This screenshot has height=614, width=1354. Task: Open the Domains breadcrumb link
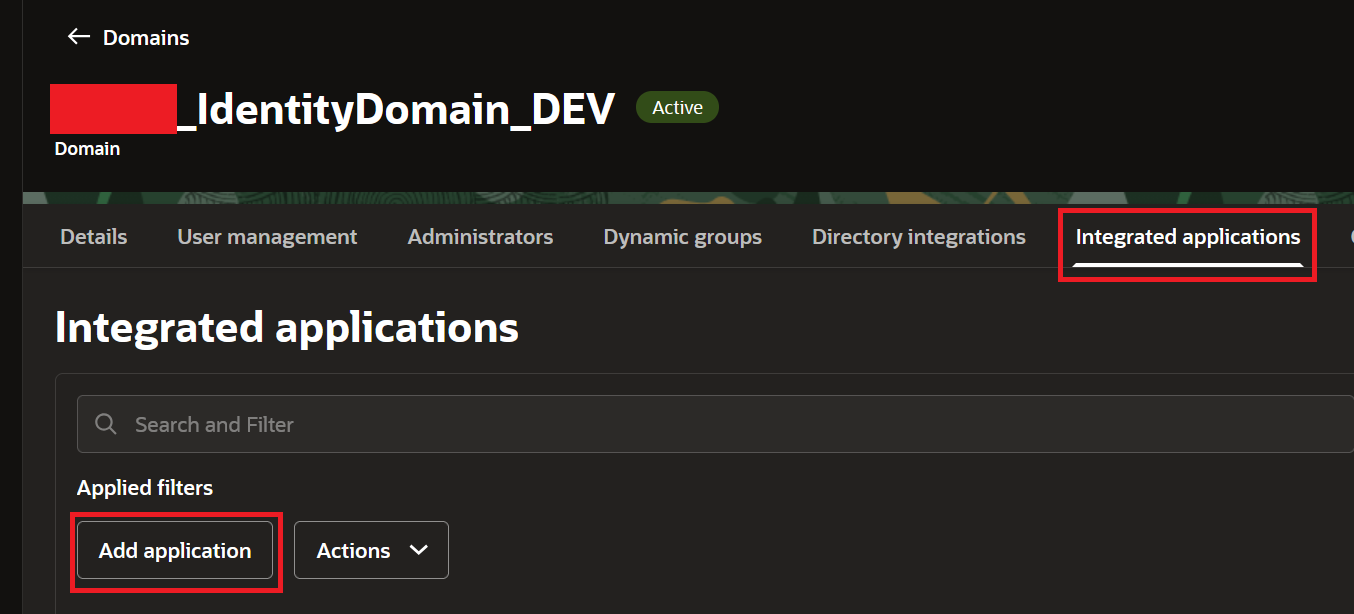[146, 38]
